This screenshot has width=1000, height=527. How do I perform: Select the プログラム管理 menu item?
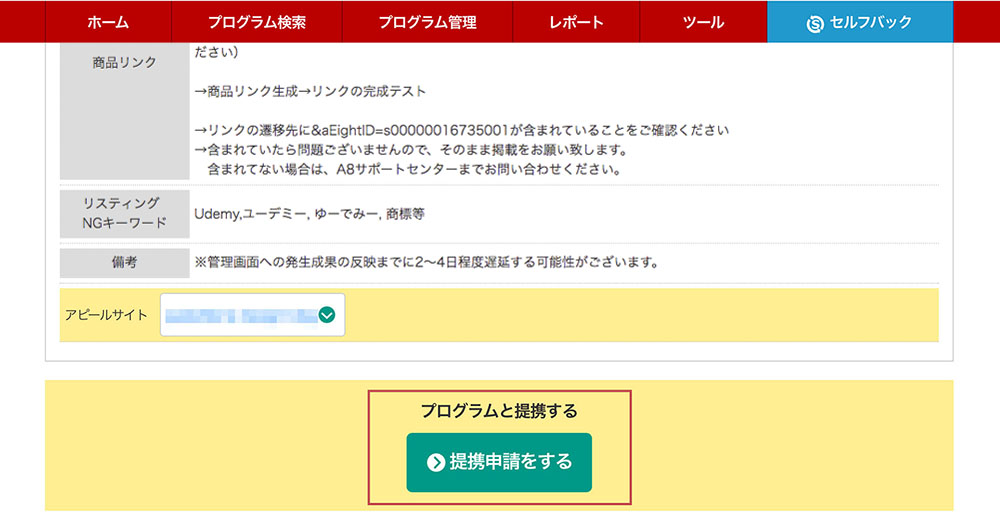(x=427, y=22)
